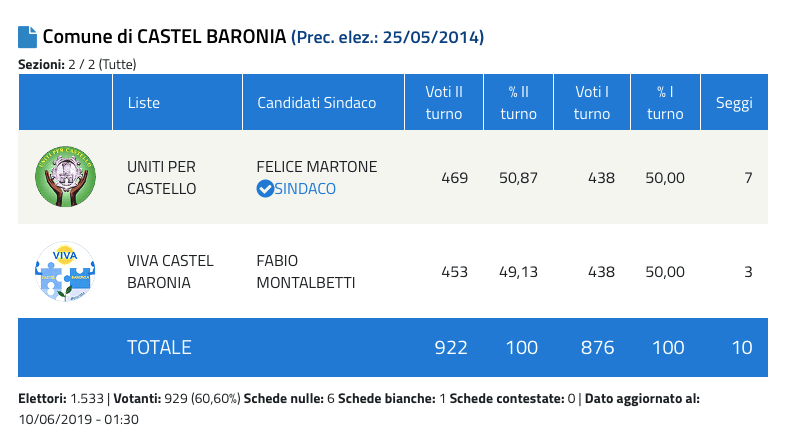788x446 pixels.
Task: Open the previous election 25/05/2014 link
Action: [387, 38]
